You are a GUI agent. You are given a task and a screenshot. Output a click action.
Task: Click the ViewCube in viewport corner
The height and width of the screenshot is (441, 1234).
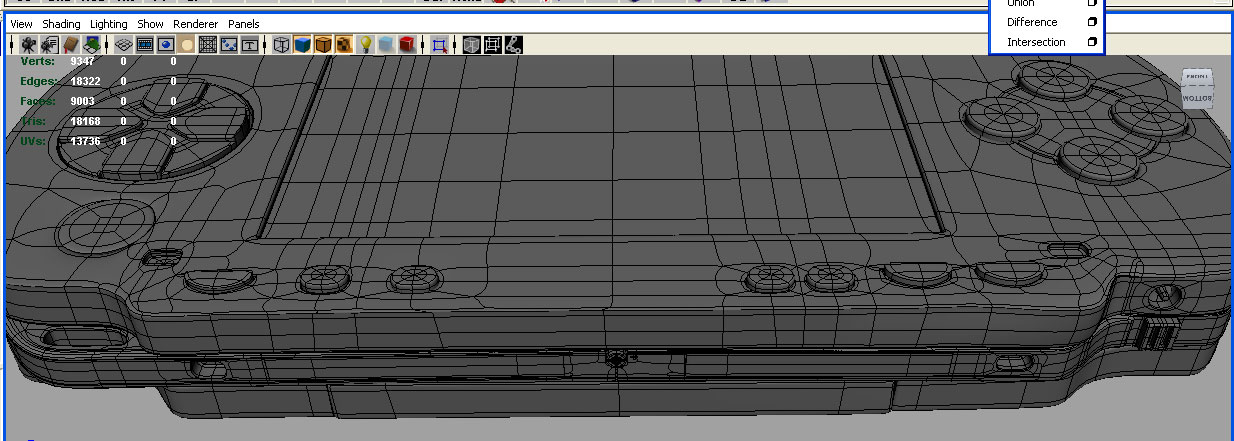pyautogui.click(x=1196, y=88)
